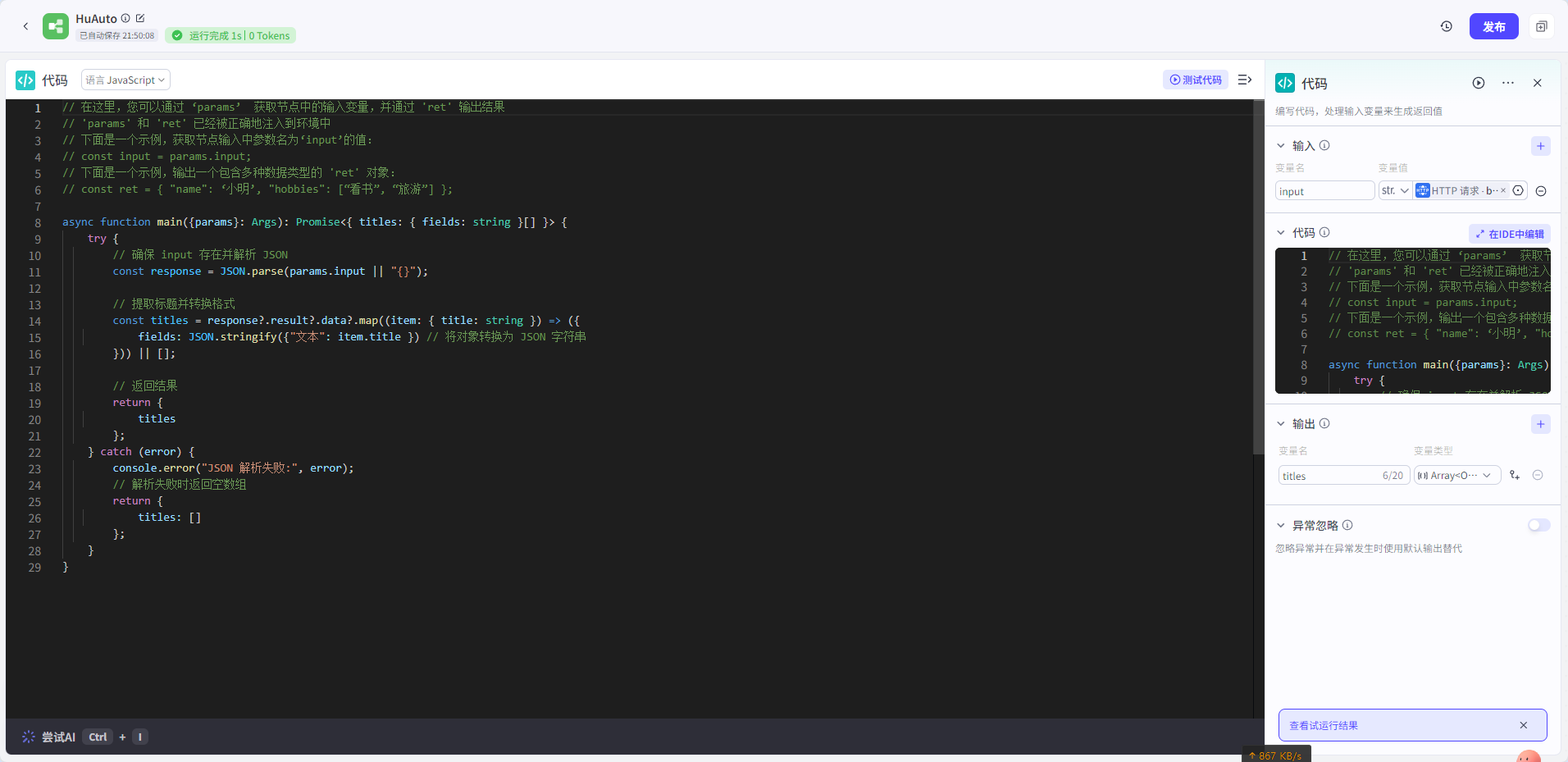Add a child field to titles output
Image resolution: width=1568 pixels, height=762 pixels.
click(1515, 476)
